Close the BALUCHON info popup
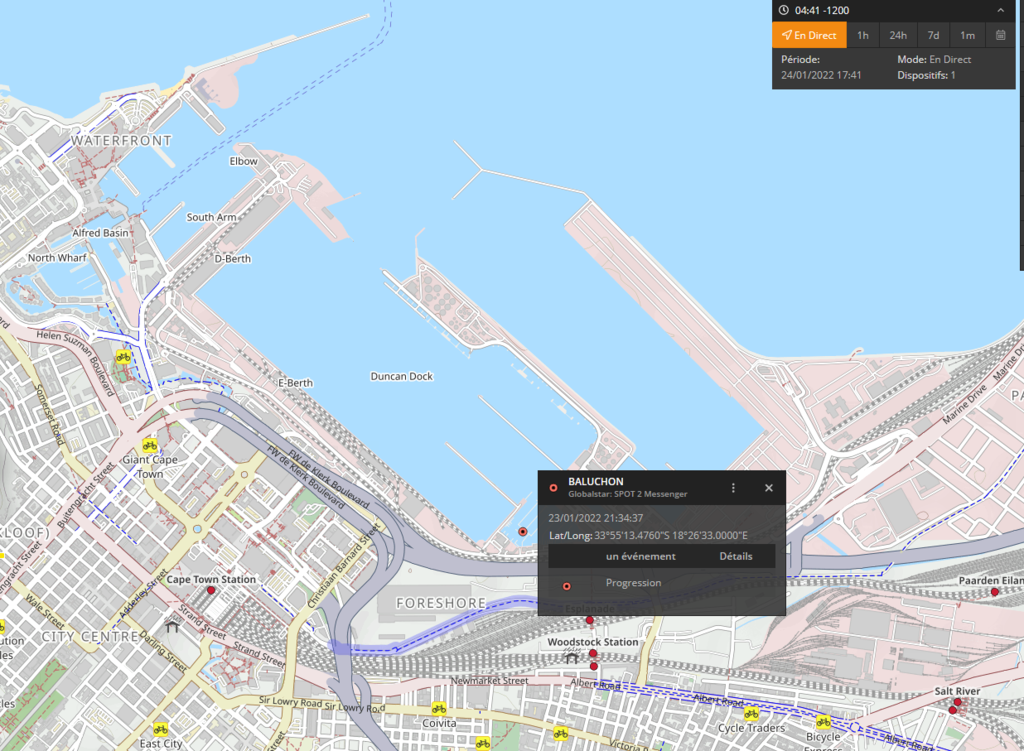The width and height of the screenshot is (1024, 751). (769, 488)
